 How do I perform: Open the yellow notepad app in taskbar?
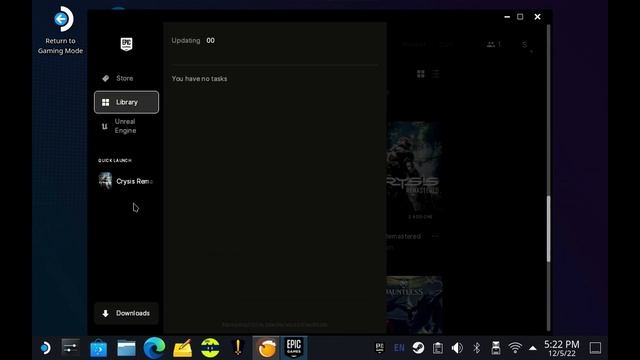tap(182, 348)
